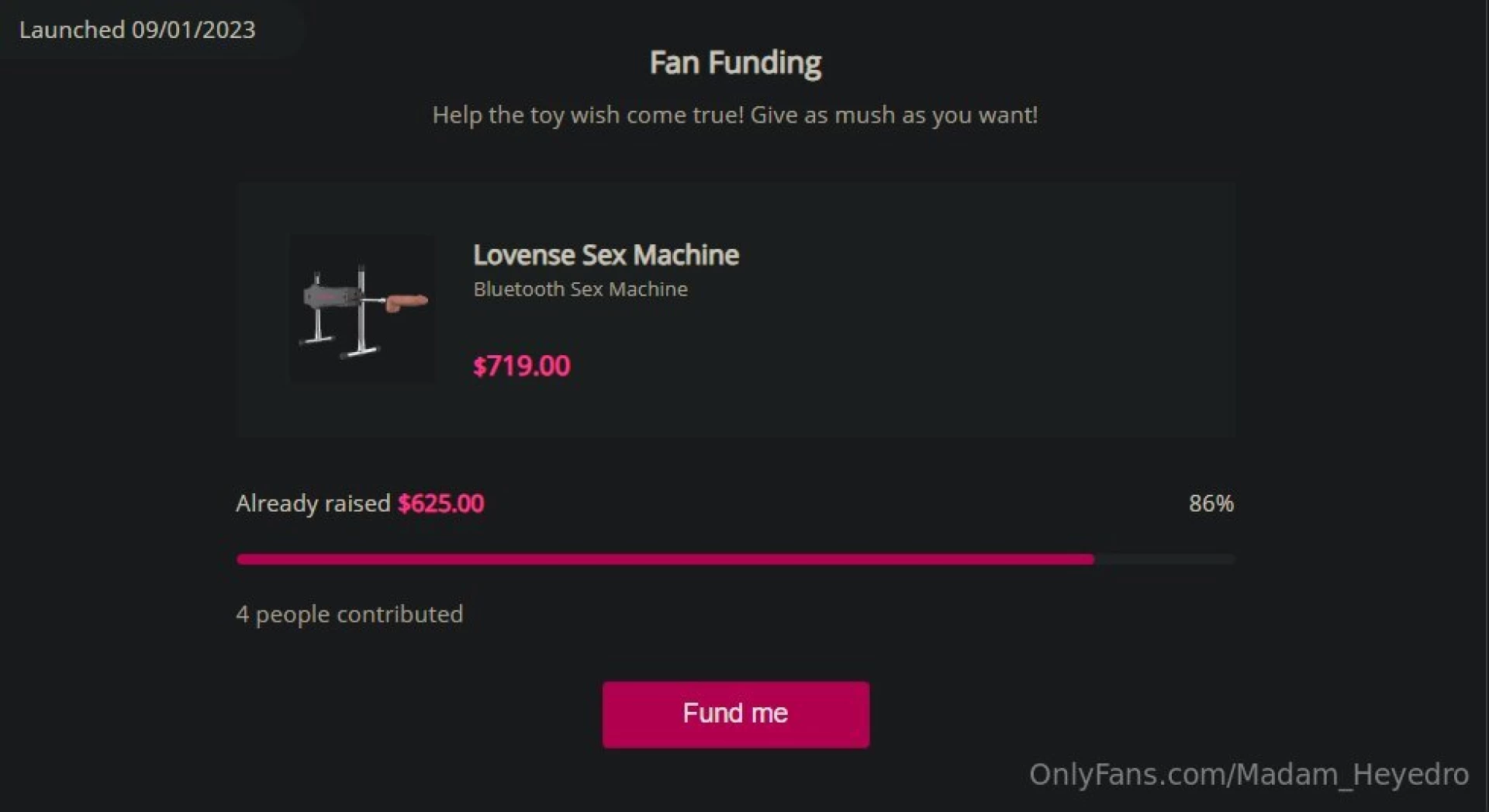Select the 4 people contributed text

(x=350, y=613)
